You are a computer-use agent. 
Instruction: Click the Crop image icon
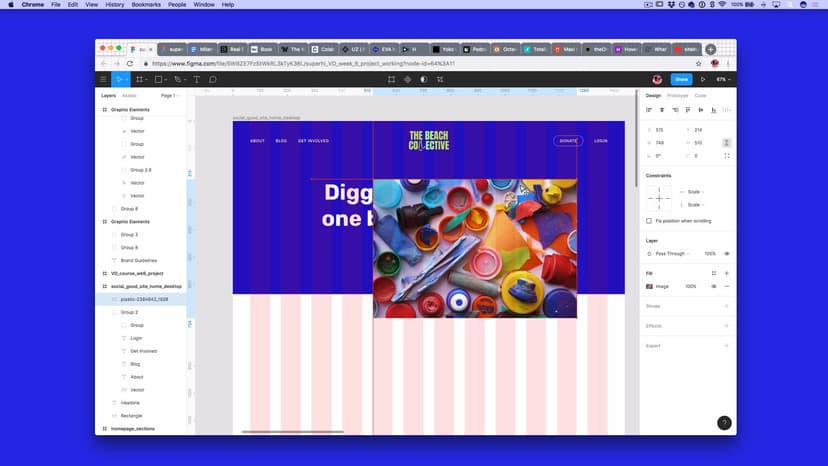[440, 79]
